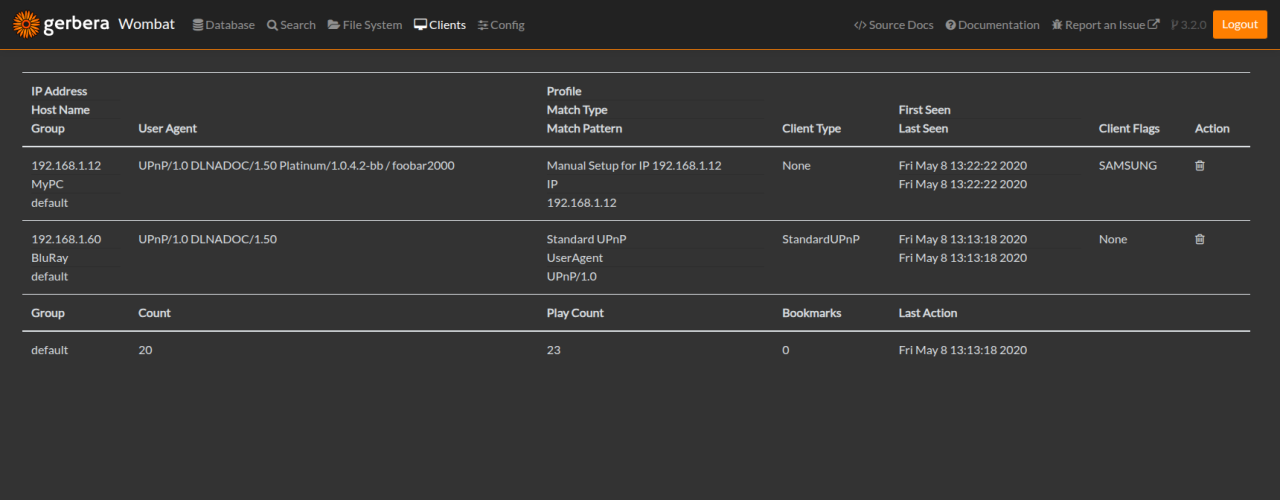Click the Report an Issue link

point(1105,25)
